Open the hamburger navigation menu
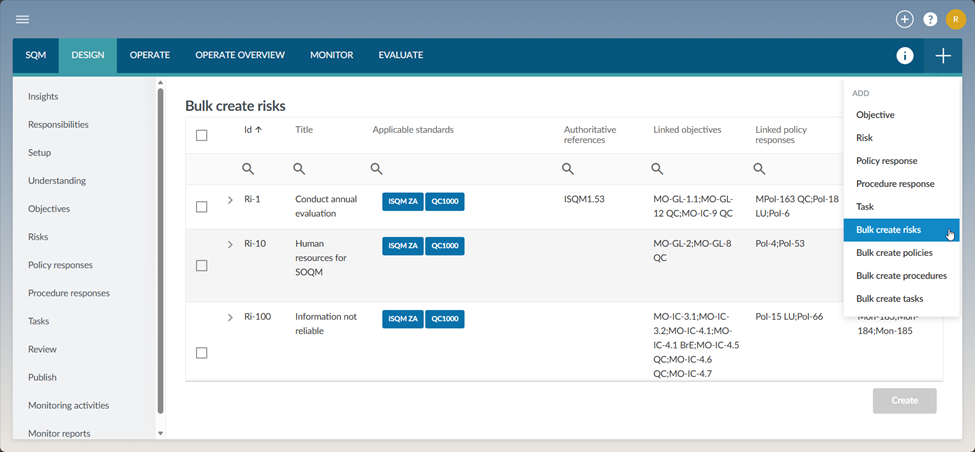 coord(22,19)
